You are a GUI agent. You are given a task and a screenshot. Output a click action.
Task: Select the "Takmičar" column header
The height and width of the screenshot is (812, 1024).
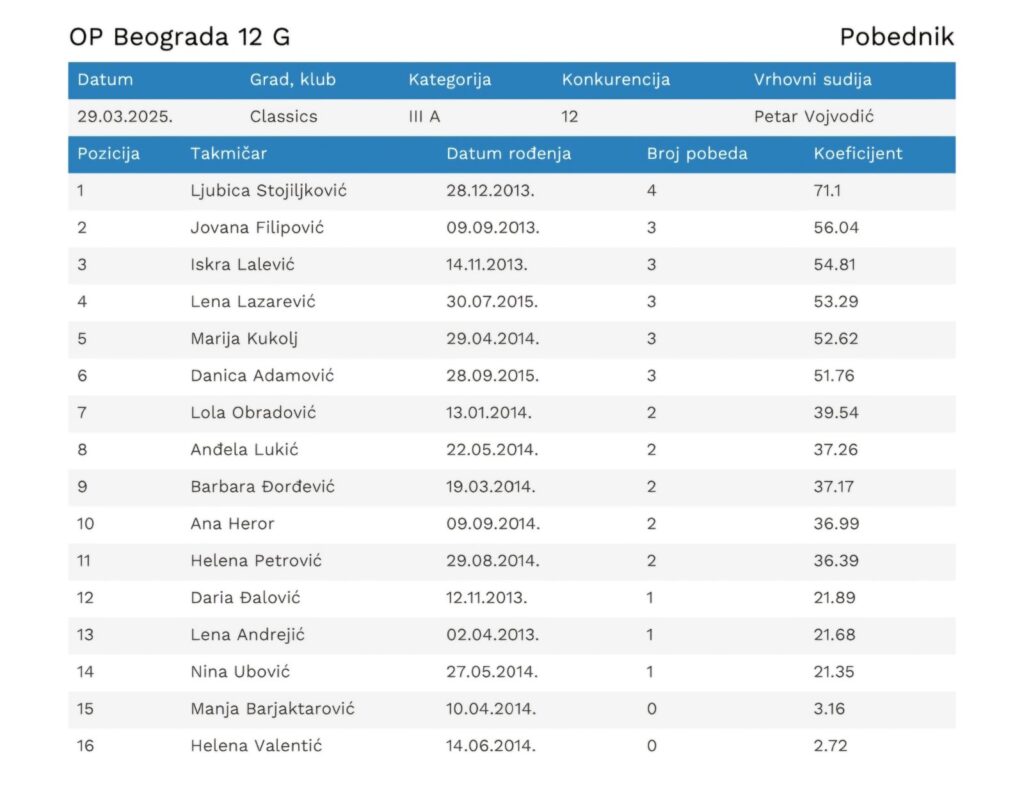click(x=228, y=154)
